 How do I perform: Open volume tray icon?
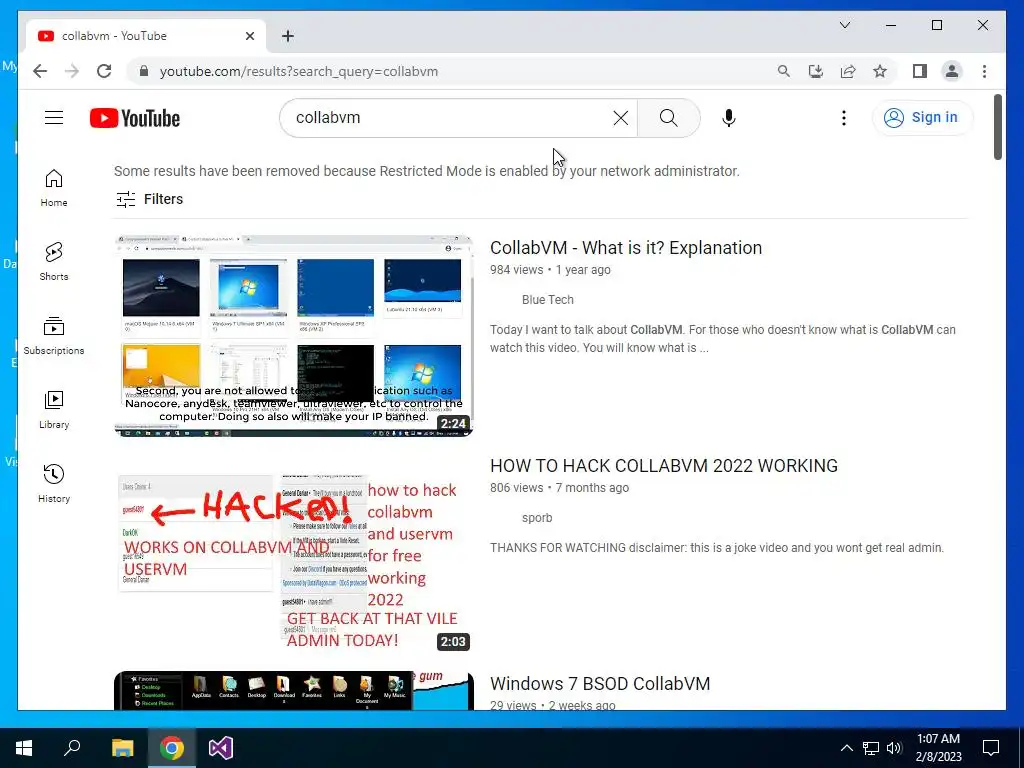894,748
